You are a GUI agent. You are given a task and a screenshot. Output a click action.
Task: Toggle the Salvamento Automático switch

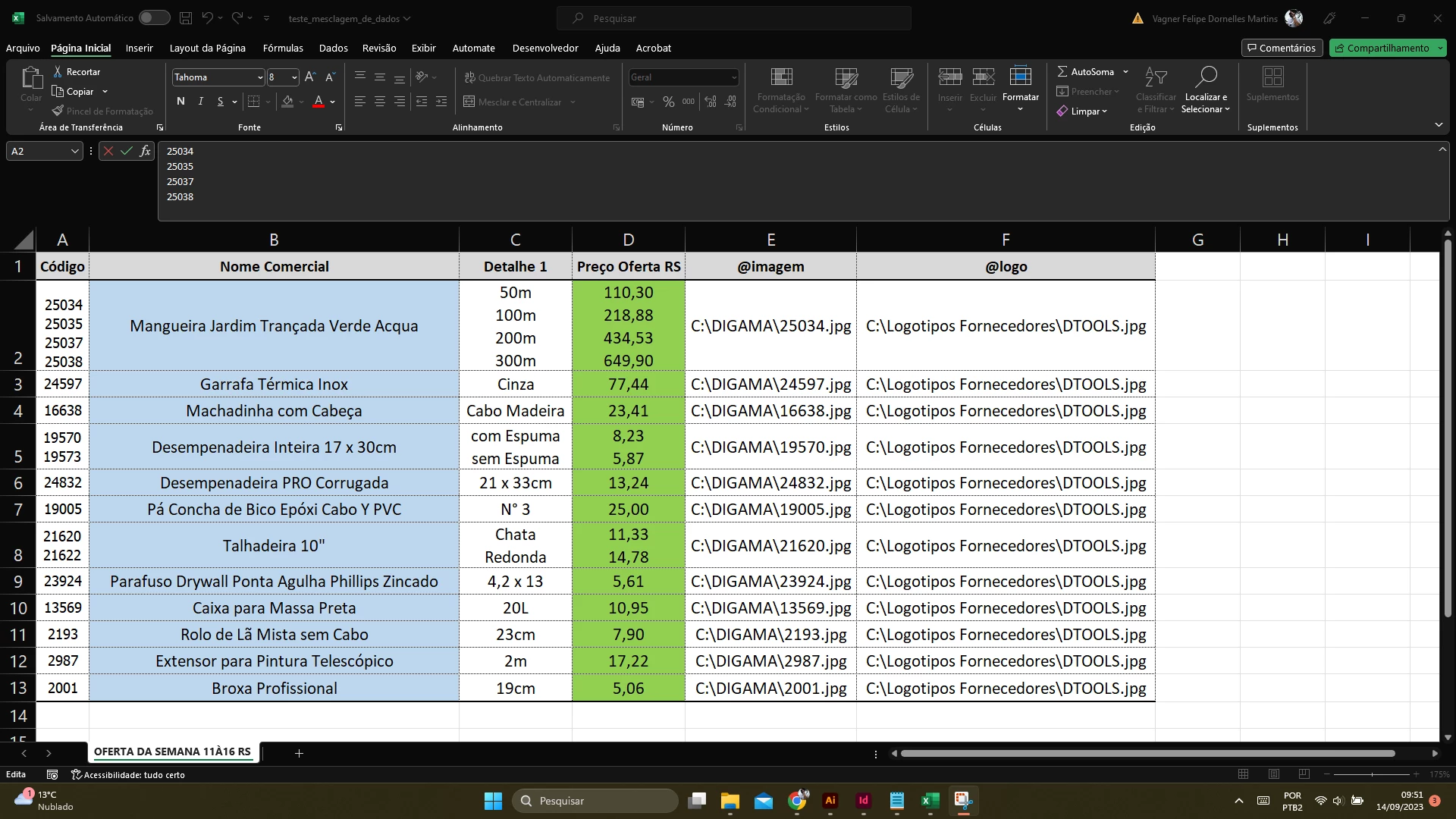pyautogui.click(x=154, y=17)
